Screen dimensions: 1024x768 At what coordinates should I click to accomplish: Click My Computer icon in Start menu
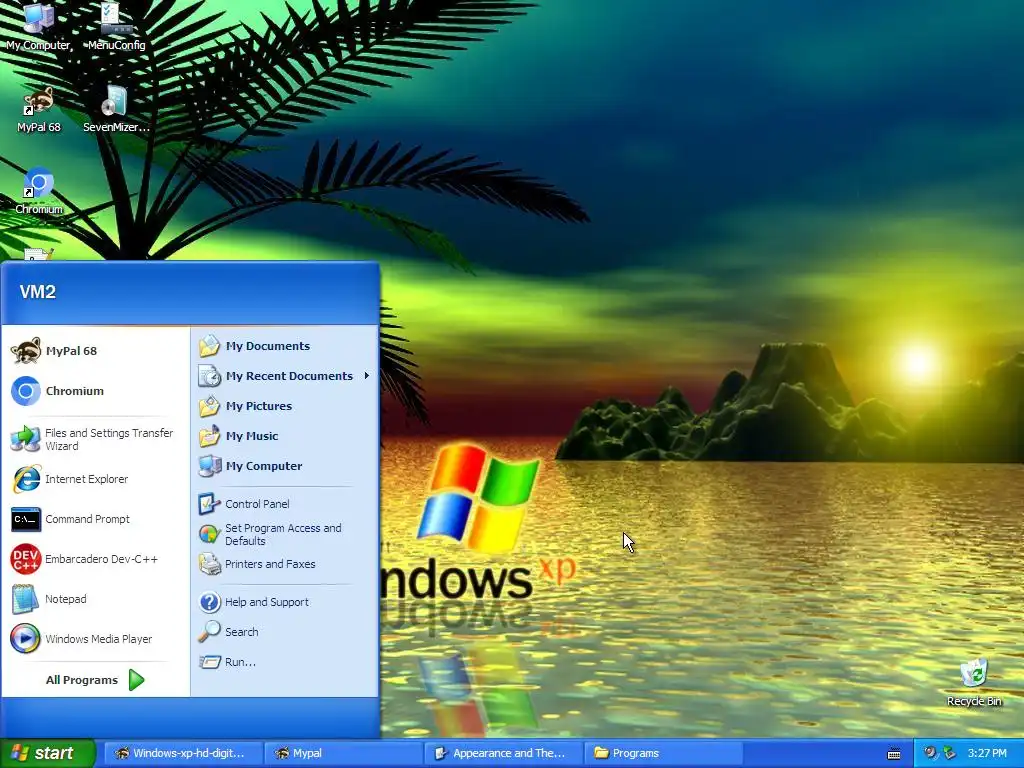click(210, 466)
